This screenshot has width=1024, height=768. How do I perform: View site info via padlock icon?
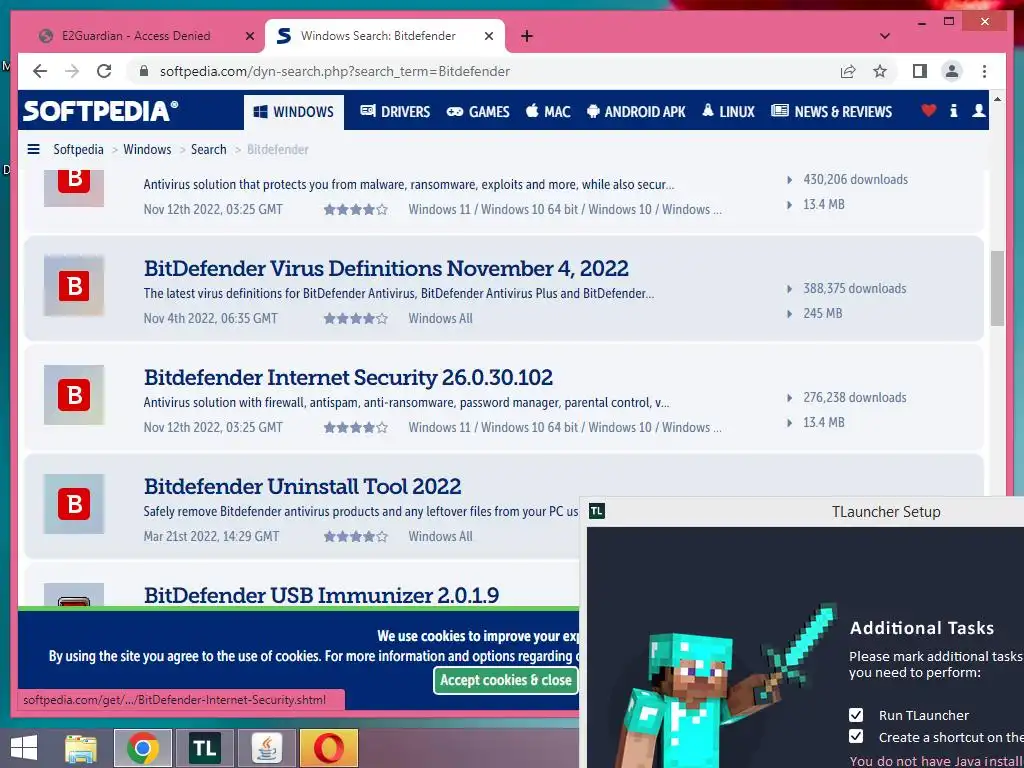144,71
